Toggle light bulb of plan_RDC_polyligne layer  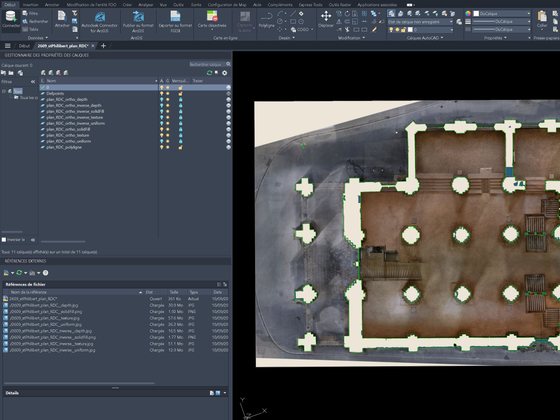pos(161,147)
